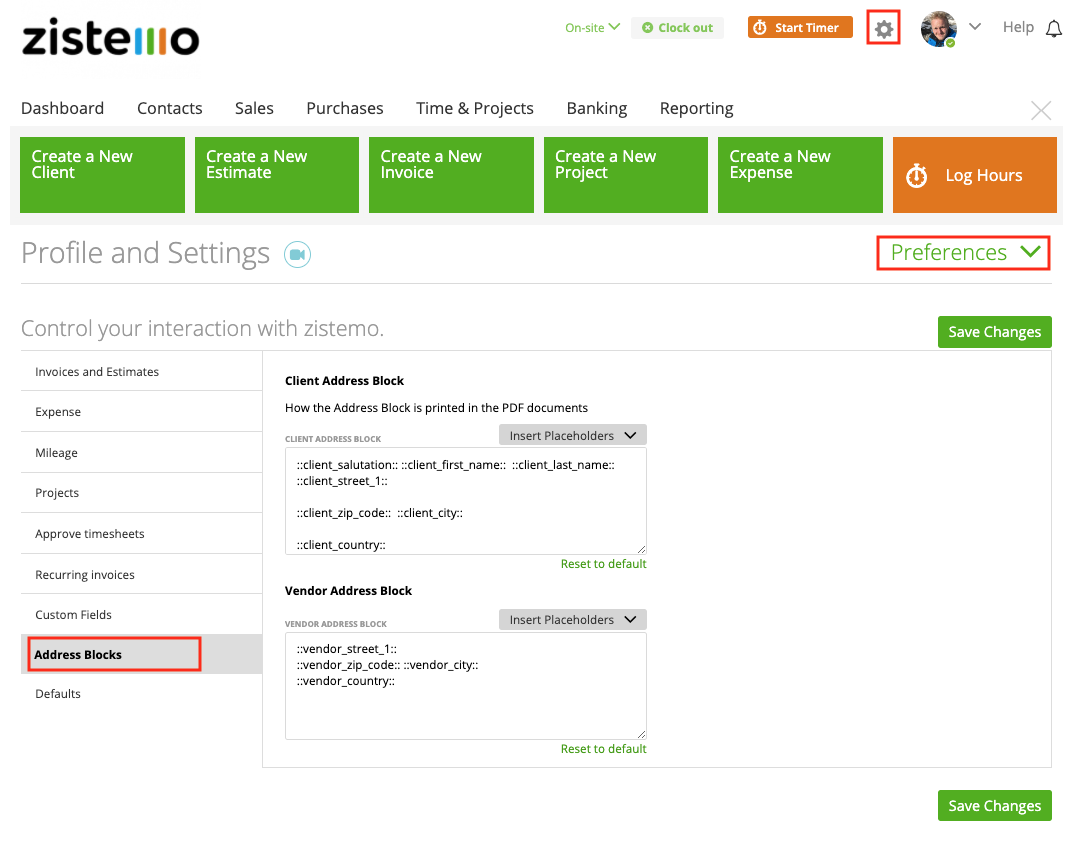This screenshot has height=857, width=1088.
Task: Open the Reporting menu
Action: (x=697, y=108)
